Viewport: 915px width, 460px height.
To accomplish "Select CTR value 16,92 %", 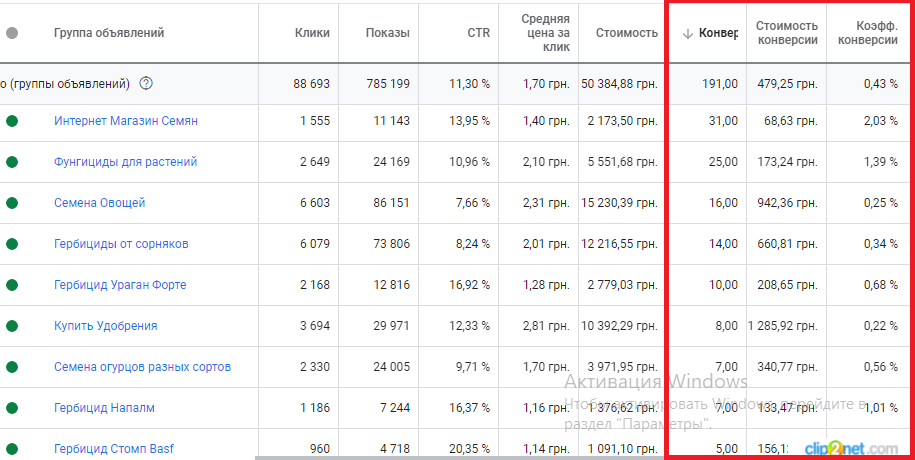I will coord(470,285).
